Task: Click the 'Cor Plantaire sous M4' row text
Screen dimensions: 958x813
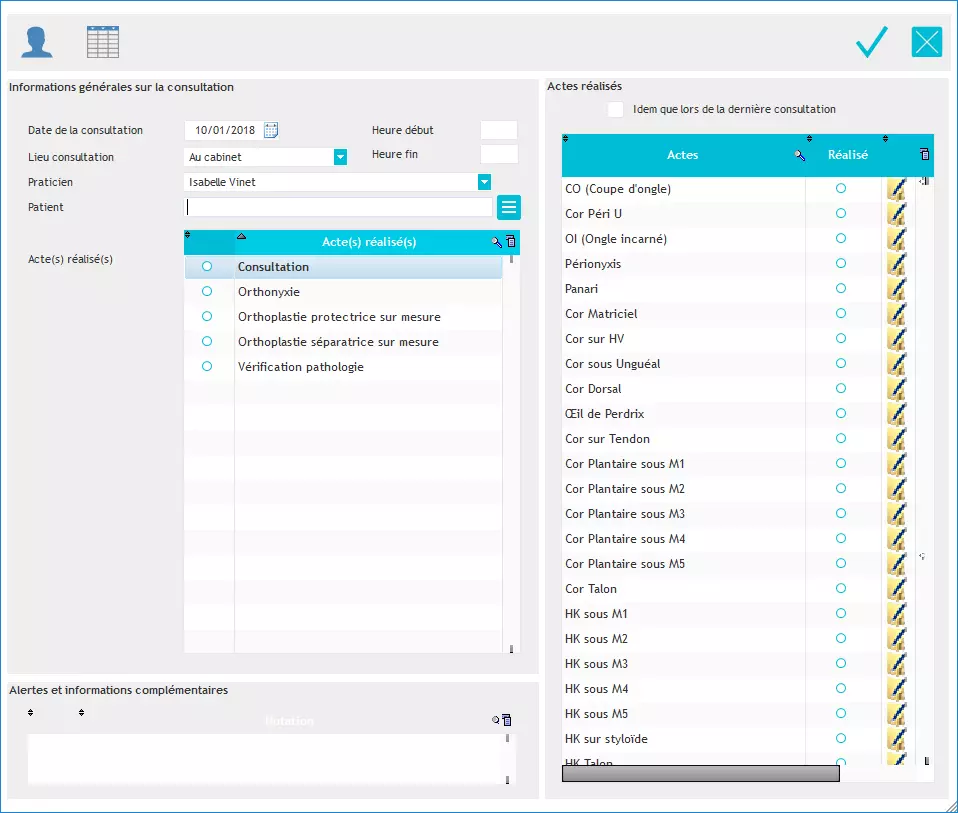Action: click(624, 539)
